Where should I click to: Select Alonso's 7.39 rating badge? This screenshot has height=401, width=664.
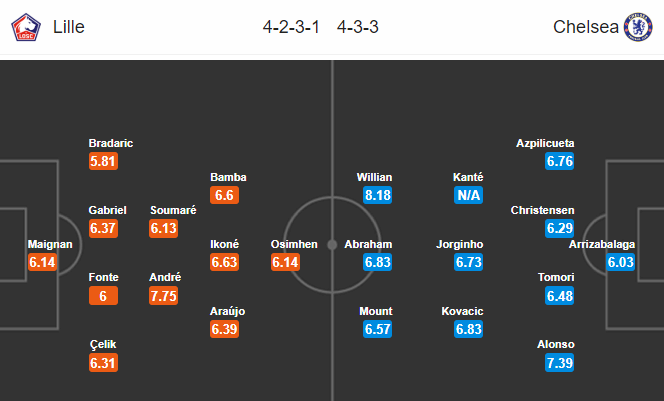[x=559, y=363]
